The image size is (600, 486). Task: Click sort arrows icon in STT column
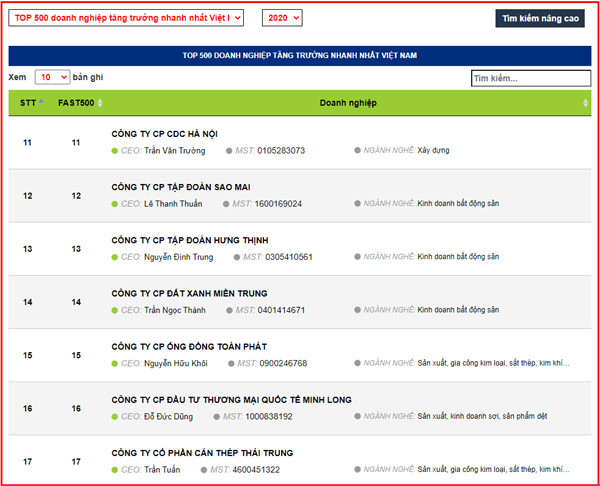(x=40, y=103)
